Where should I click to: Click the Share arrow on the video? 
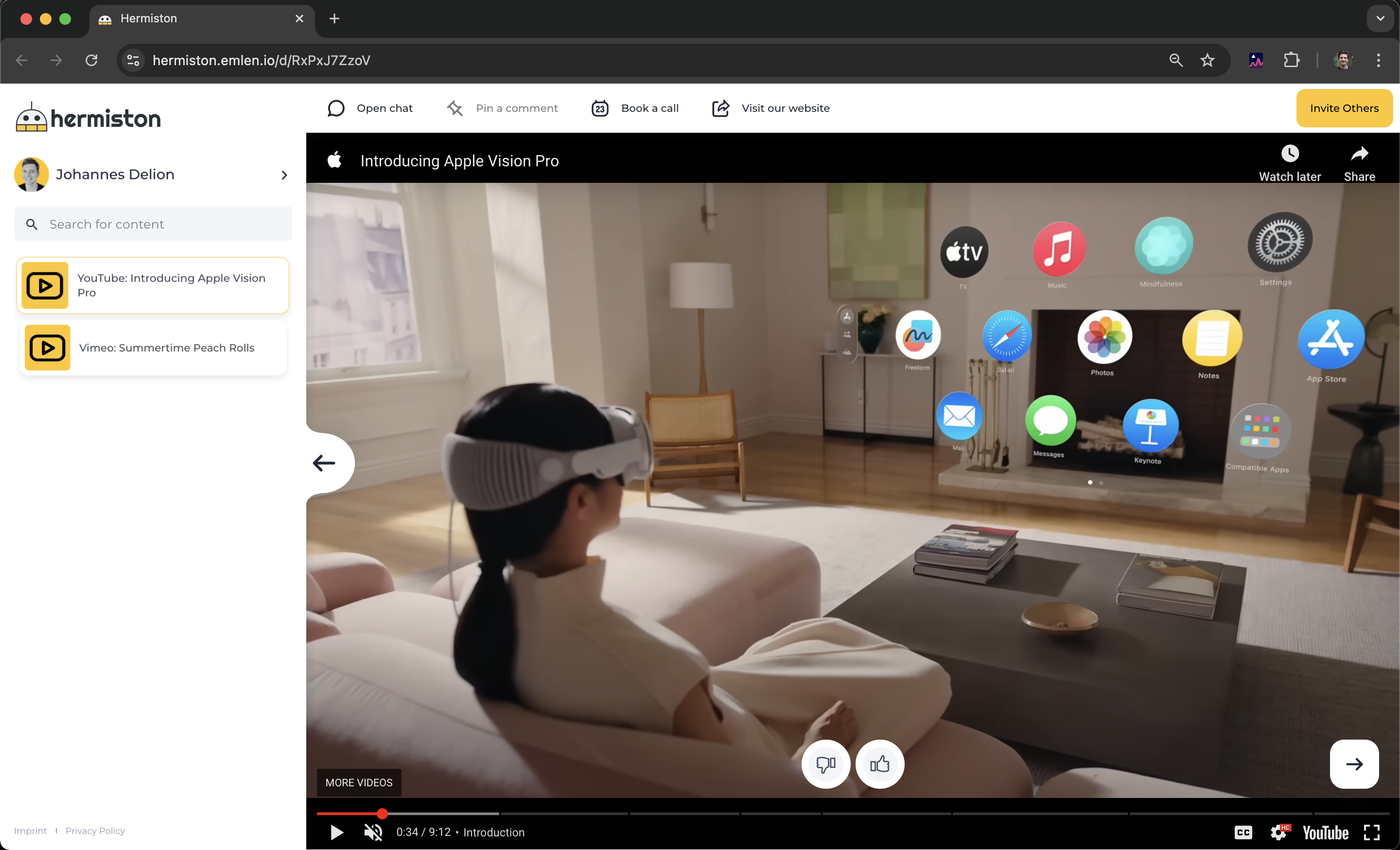(1359, 154)
